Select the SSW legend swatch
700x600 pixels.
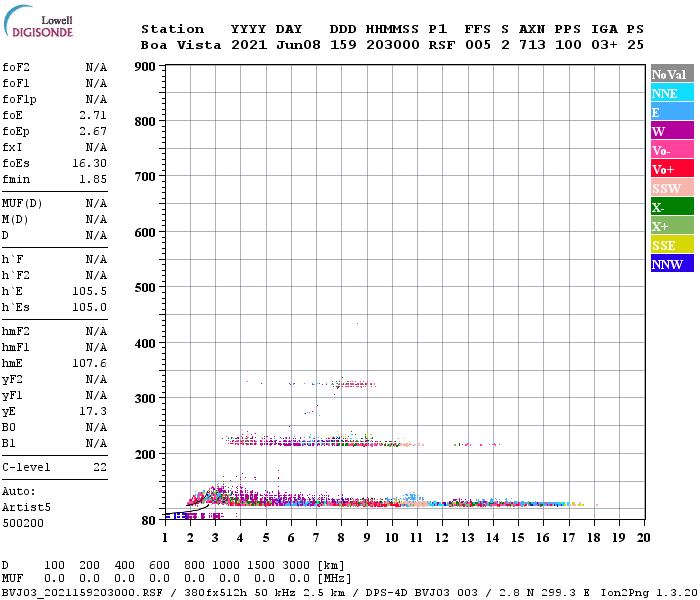[x=672, y=188]
